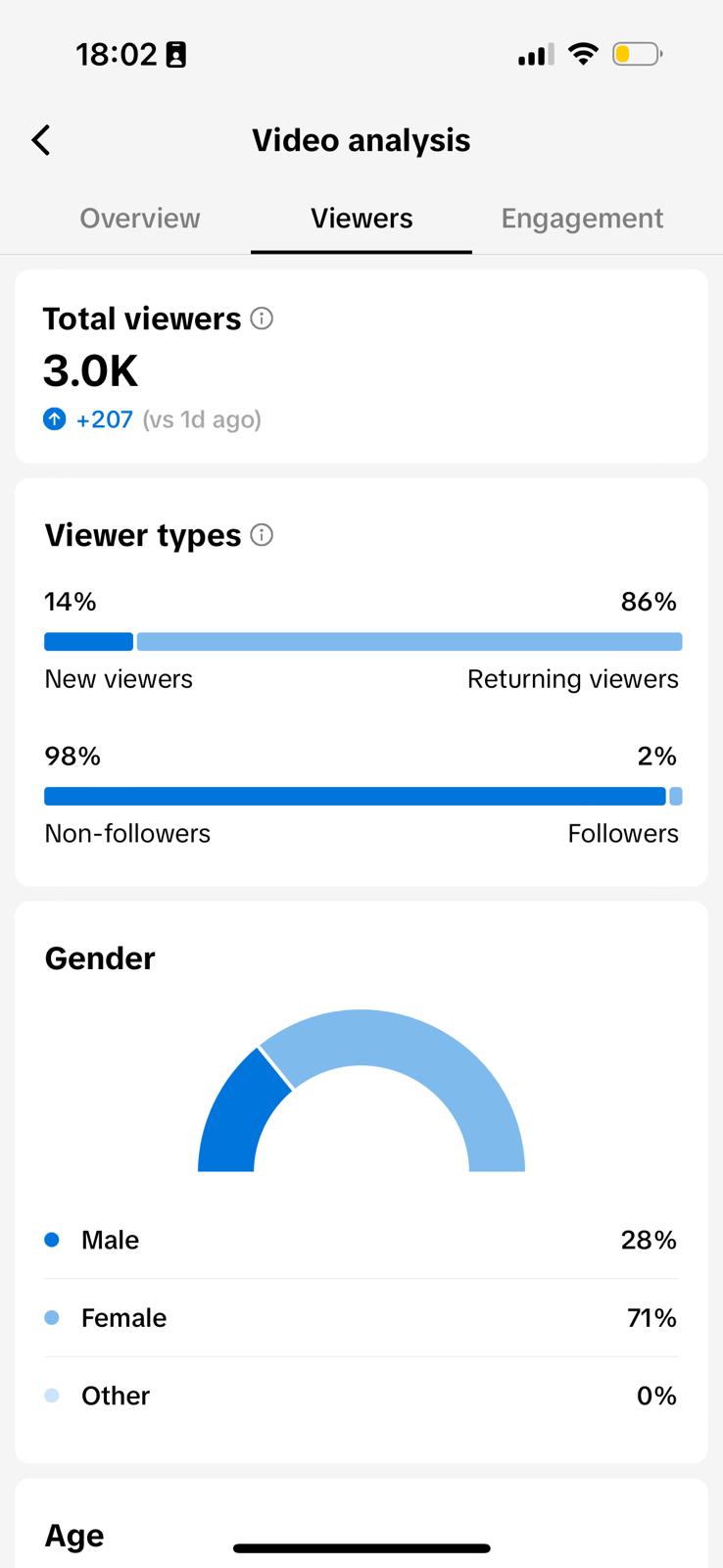Tap the Male legend row
Image resolution: width=723 pixels, height=1568 pixels.
point(361,1240)
